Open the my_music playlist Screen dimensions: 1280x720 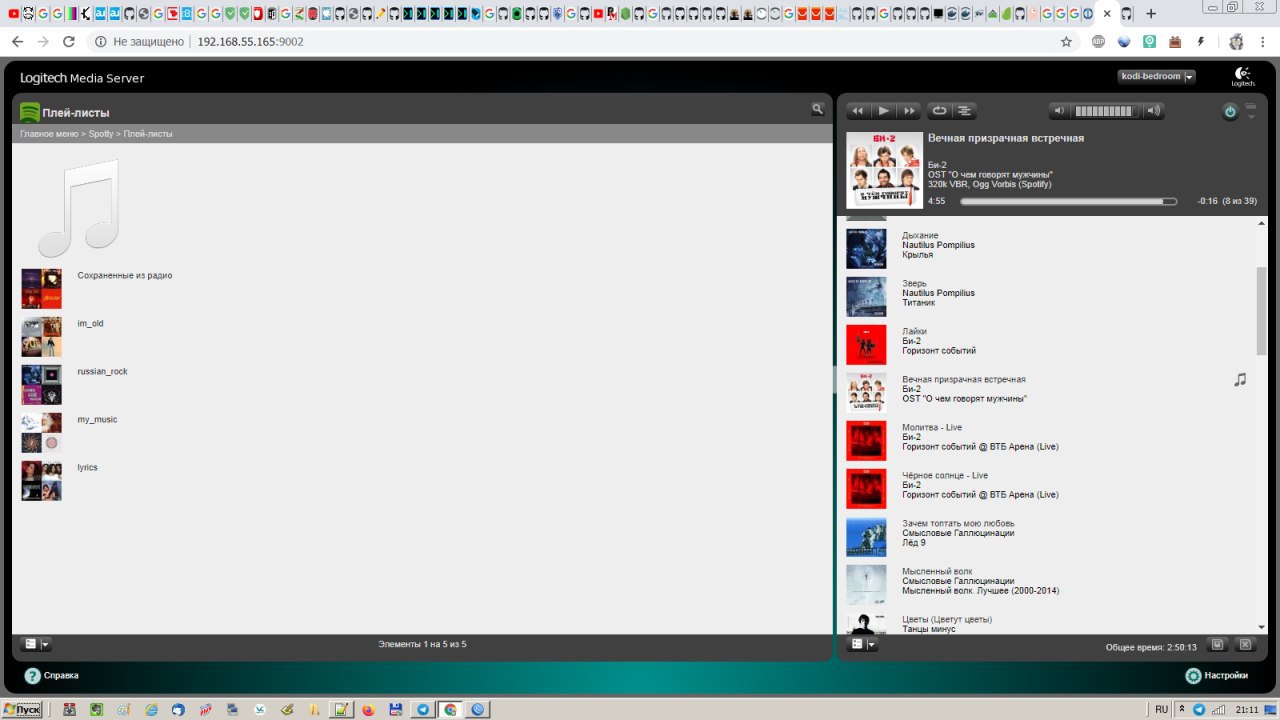coord(97,419)
